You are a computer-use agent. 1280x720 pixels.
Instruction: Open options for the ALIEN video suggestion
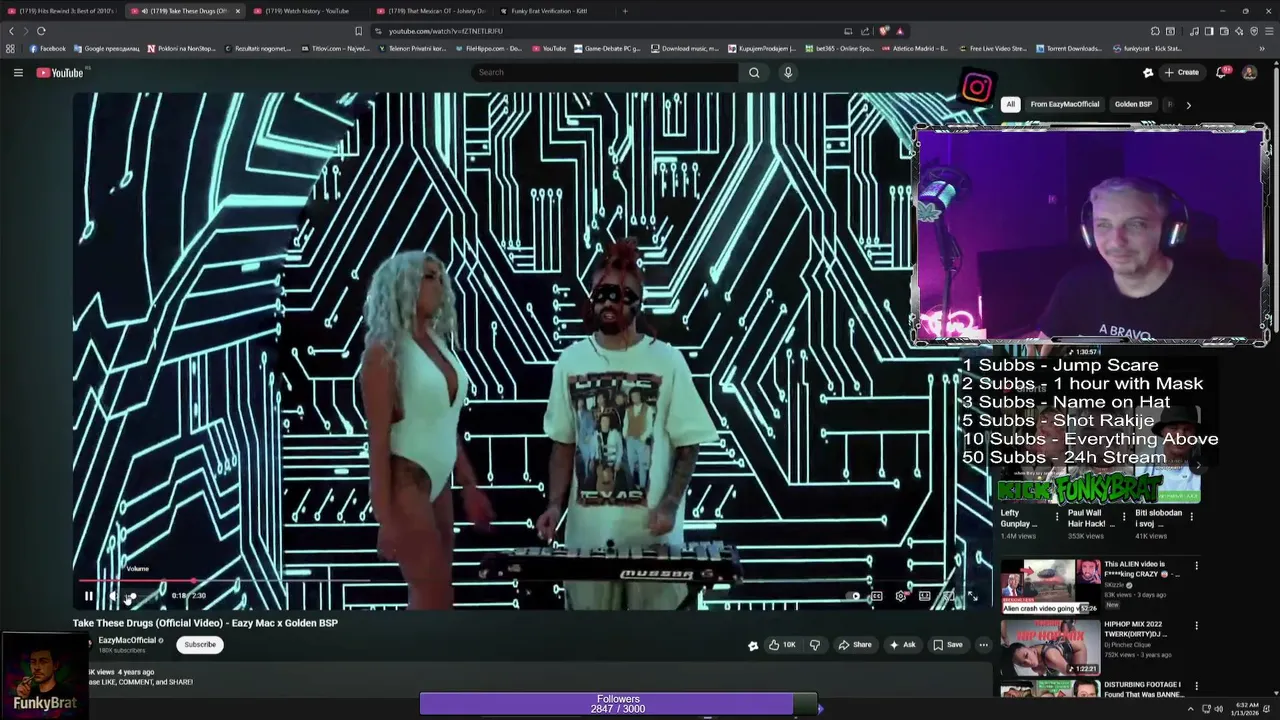(x=1196, y=566)
